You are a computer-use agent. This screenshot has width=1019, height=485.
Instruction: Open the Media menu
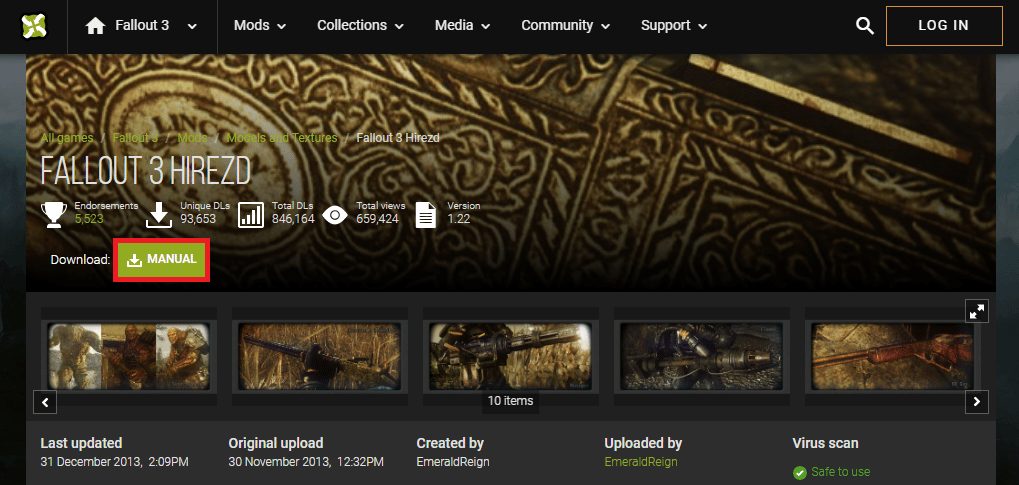[x=463, y=26]
